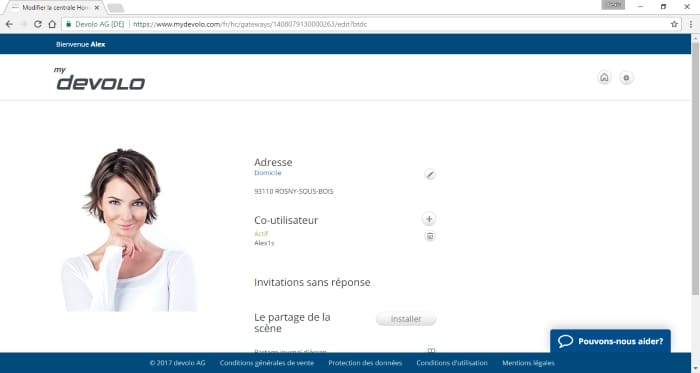Select the 'Modifier la centrale' browser tab
This screenshot has width=700, height=373.
[55, 8]
